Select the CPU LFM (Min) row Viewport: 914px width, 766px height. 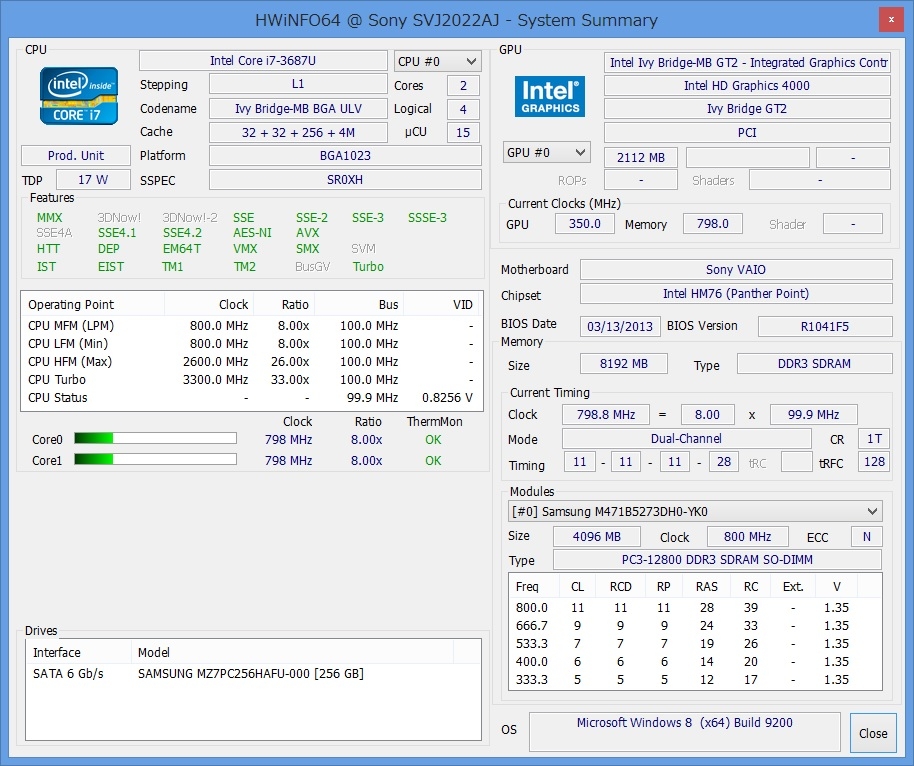252,343
